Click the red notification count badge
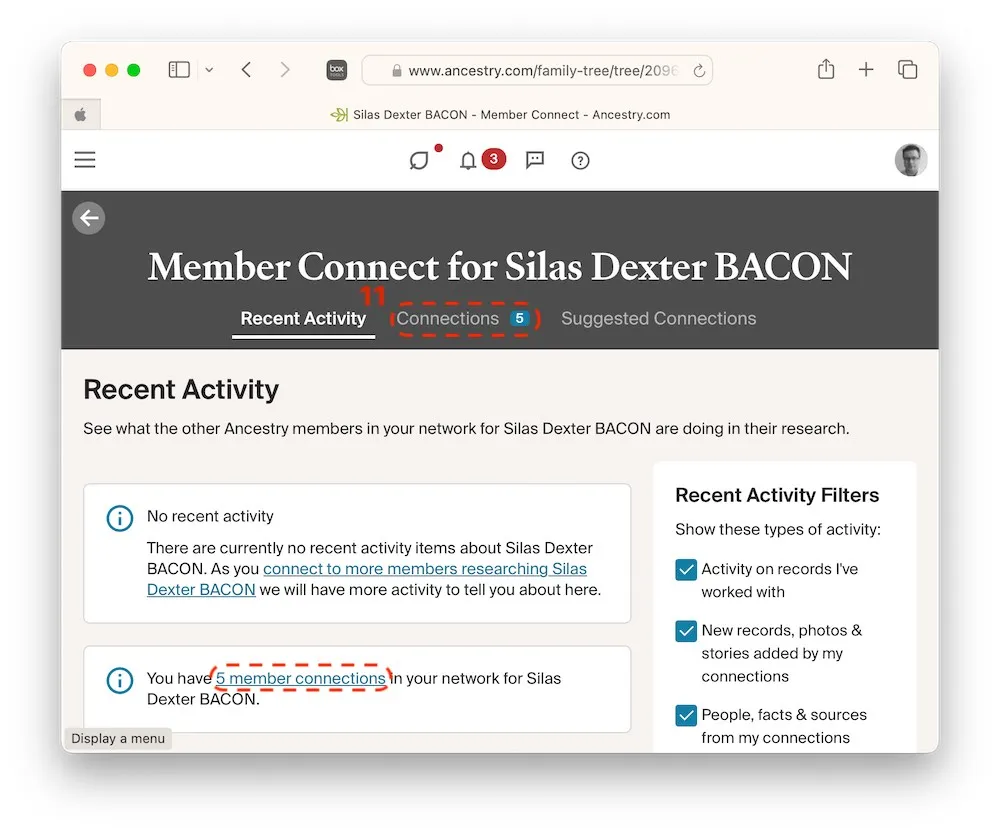 coord(494,159)
